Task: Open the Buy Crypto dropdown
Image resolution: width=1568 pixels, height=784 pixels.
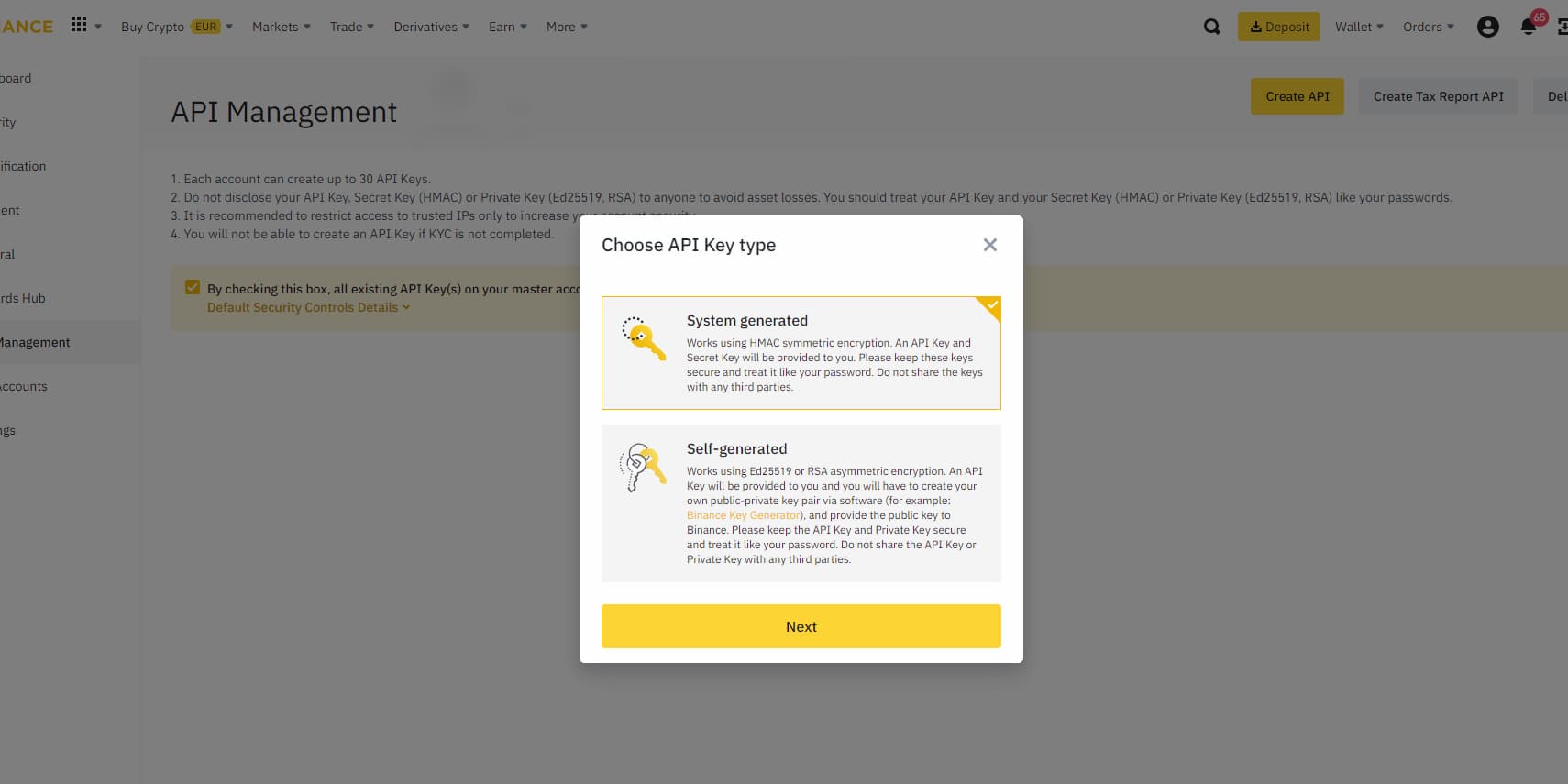Action: tap(176, 27)
